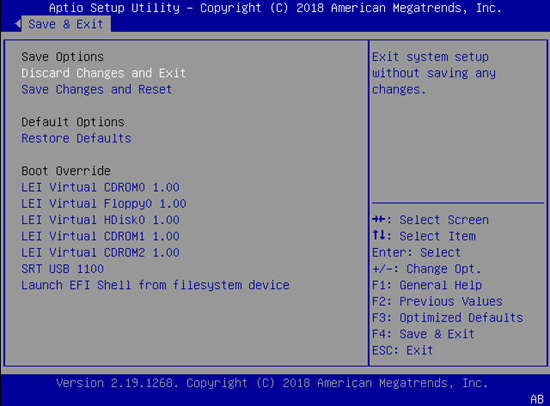This screenshot has width=550, height=406.
Task: Click the Save Options heading
Action: click(x=62, y=57)
